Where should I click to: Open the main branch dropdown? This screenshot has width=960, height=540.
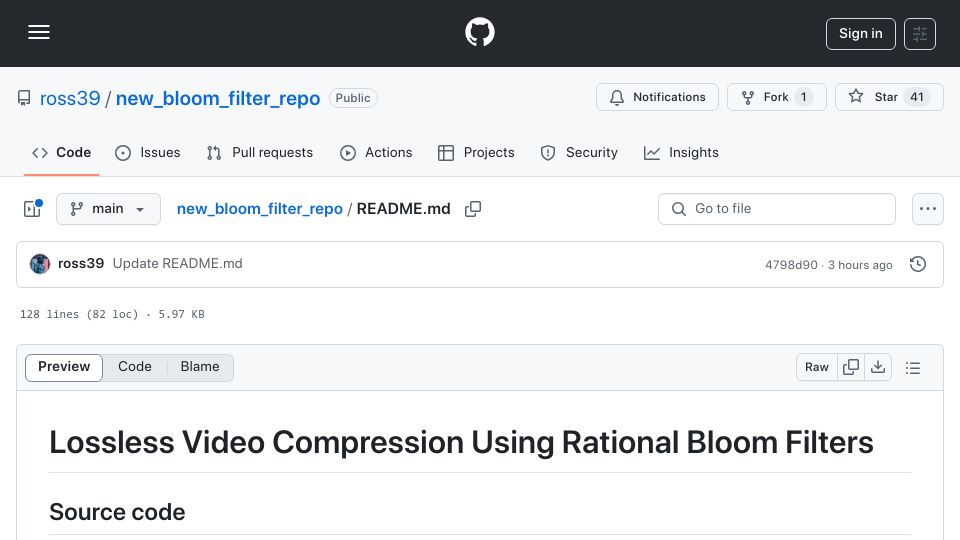click(108, 209)
